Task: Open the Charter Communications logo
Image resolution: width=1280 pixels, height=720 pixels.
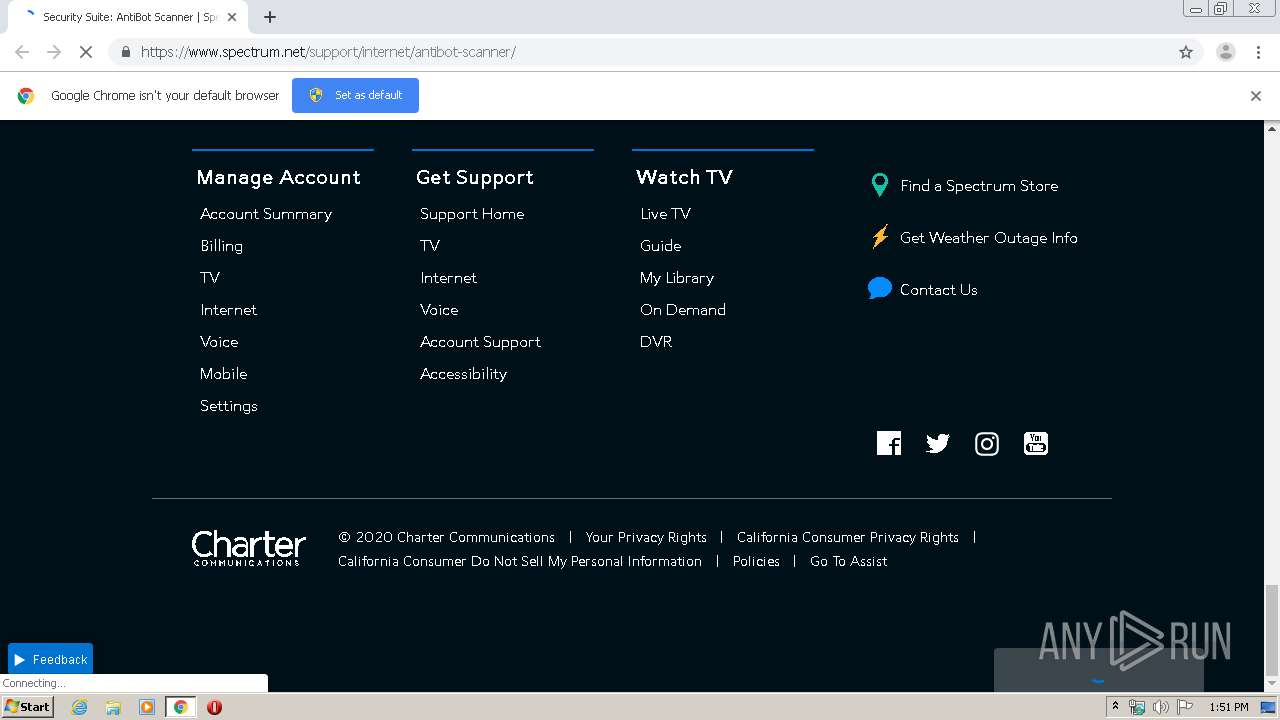Action: tap(248, 548)
